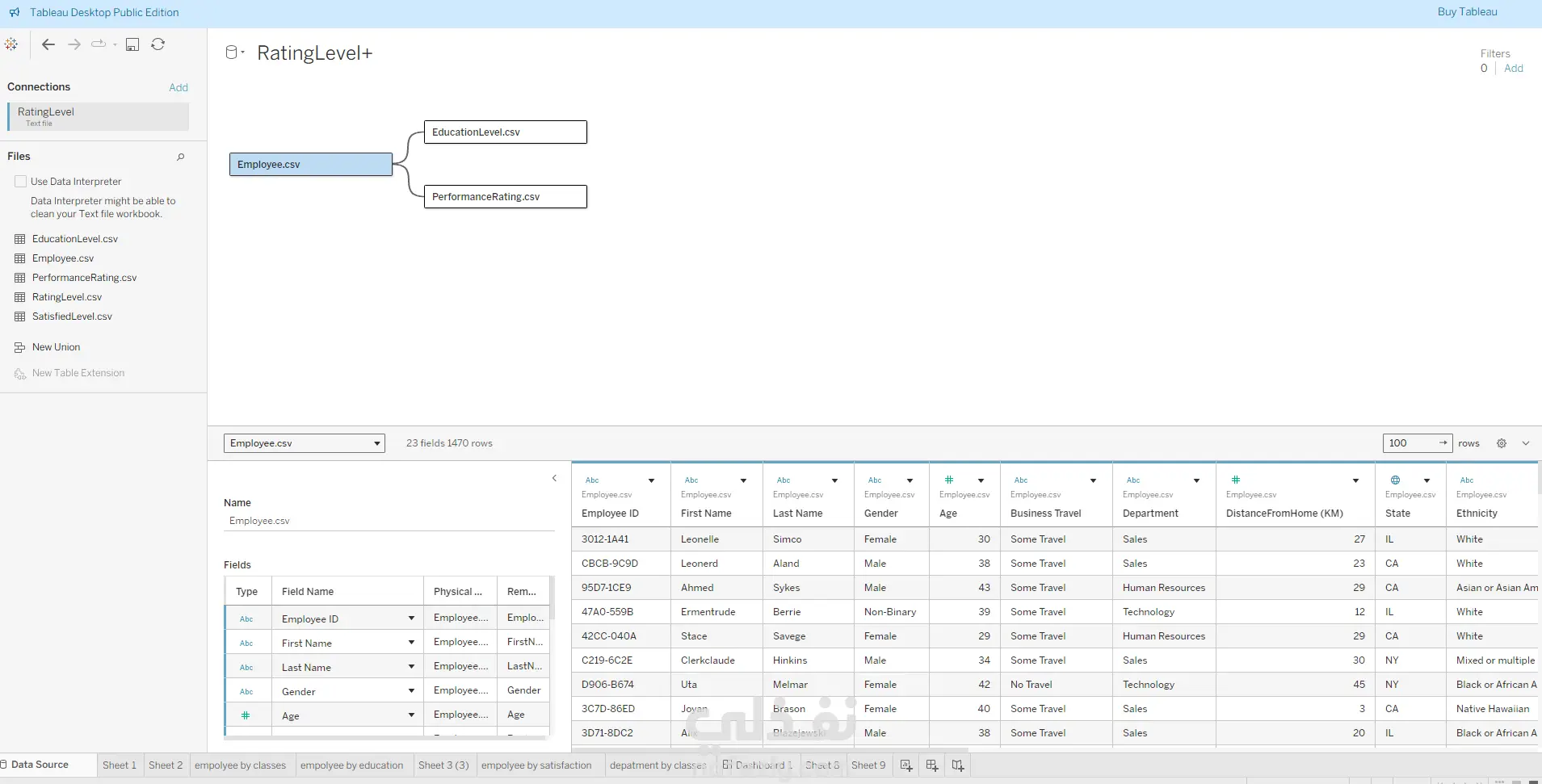Click the Tableau start page logo icon
This screenshot has width=1542, height=784.
[x=11, y=44]
